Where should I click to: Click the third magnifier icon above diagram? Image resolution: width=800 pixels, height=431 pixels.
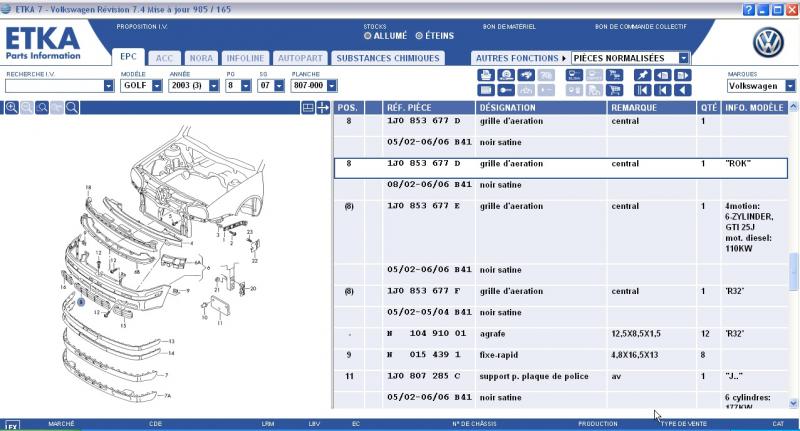pyautogui.click(x=42, y=107)
